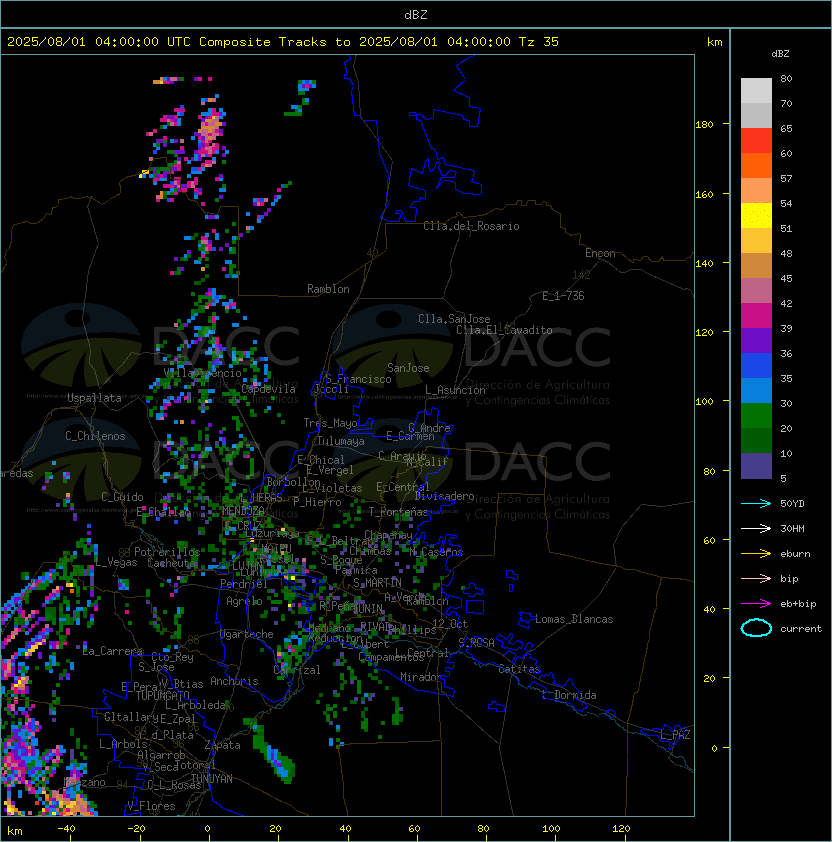Click the 'Clla.del_Rosario' map label
832x842 pixels.
(x=471, y=226)
